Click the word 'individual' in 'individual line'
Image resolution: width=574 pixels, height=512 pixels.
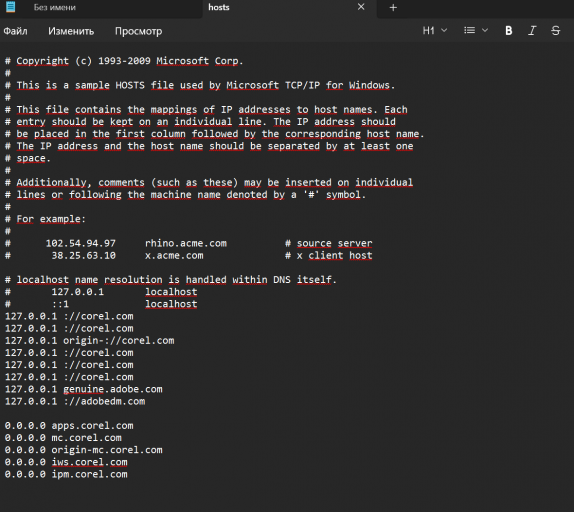pyautogui.click(x=203, y=122)
